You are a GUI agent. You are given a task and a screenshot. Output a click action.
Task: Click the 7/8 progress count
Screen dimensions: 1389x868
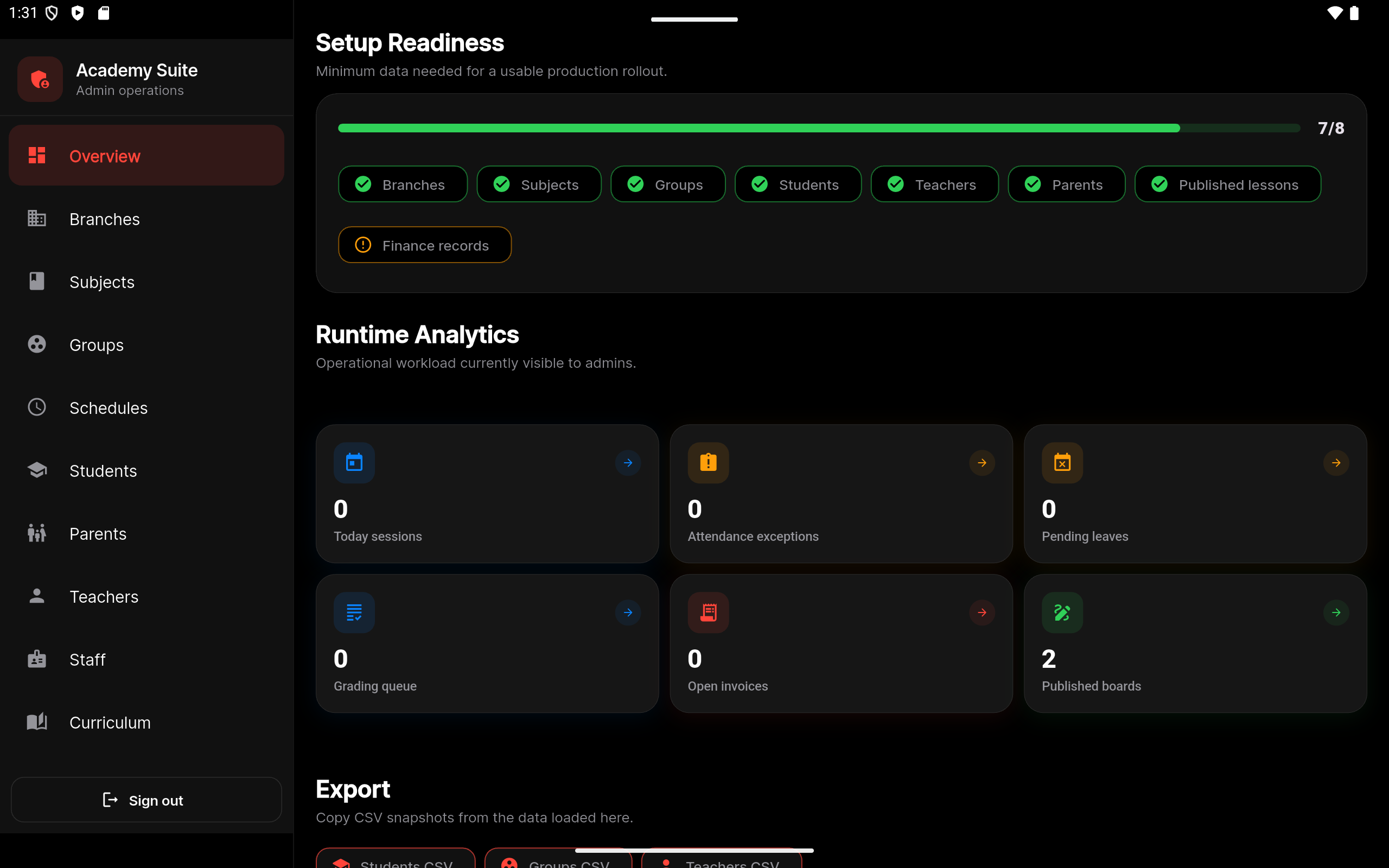click(1331, 128)
